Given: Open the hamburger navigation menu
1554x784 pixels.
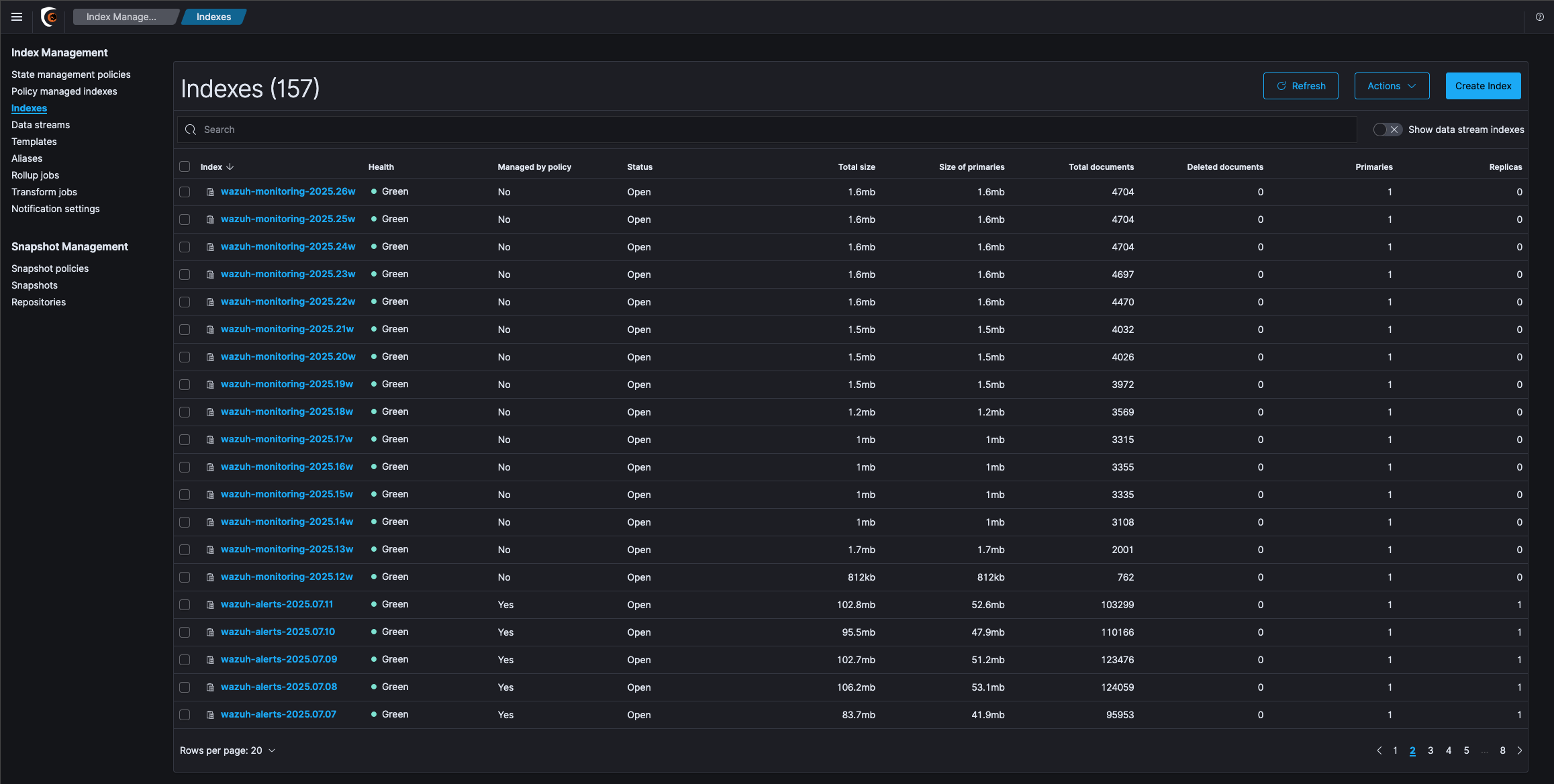Looking at the screenshot, I should pyautogui.click(x=17, y=17).
